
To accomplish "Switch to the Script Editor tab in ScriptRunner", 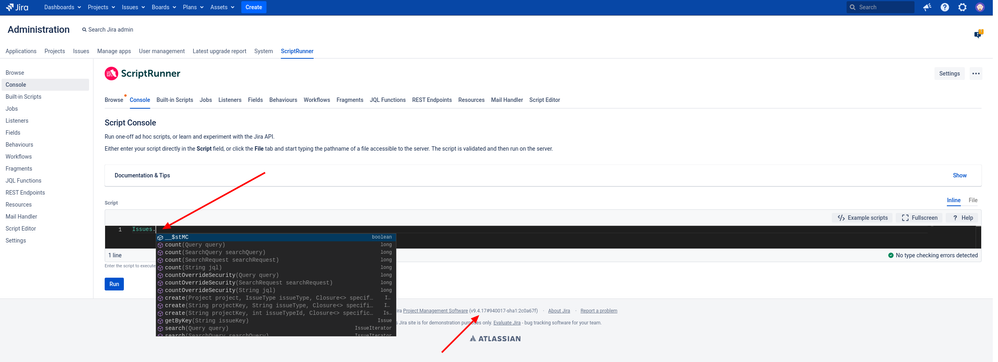I will pyautogui.click(x=545, y=100).
